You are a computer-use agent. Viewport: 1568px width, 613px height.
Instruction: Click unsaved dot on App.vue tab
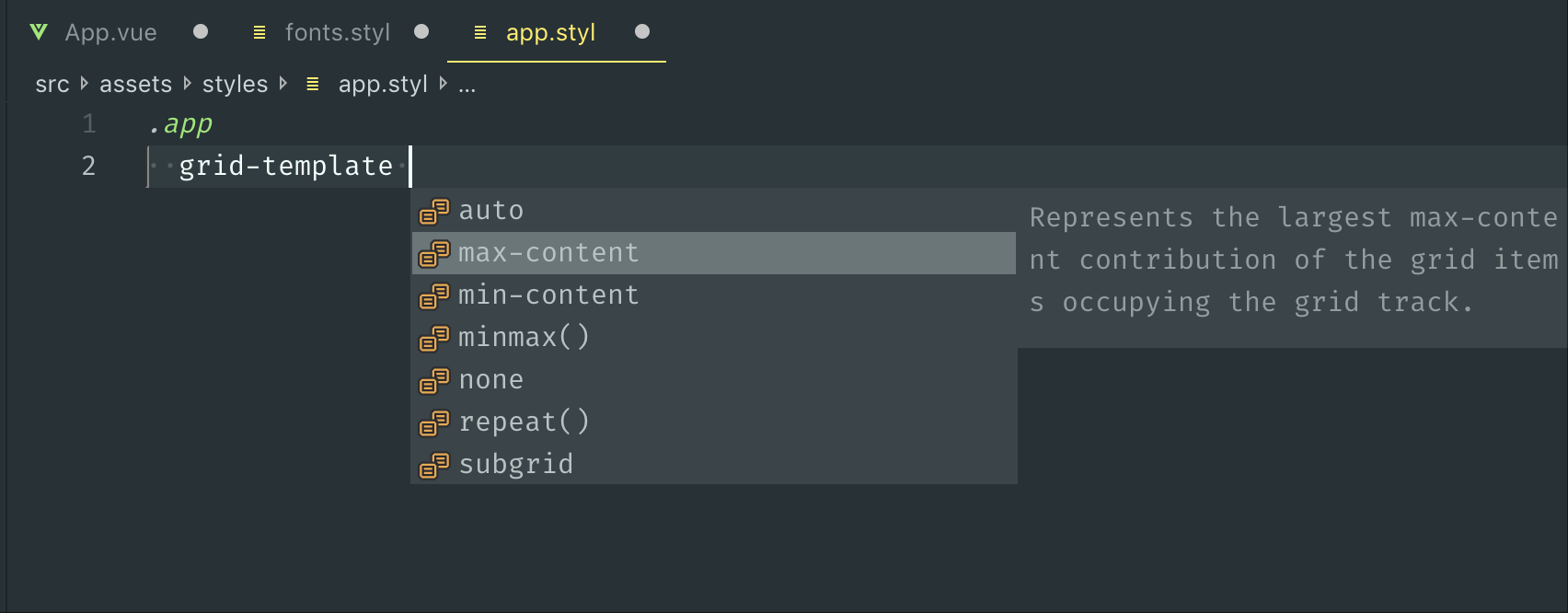pos(201,31)
